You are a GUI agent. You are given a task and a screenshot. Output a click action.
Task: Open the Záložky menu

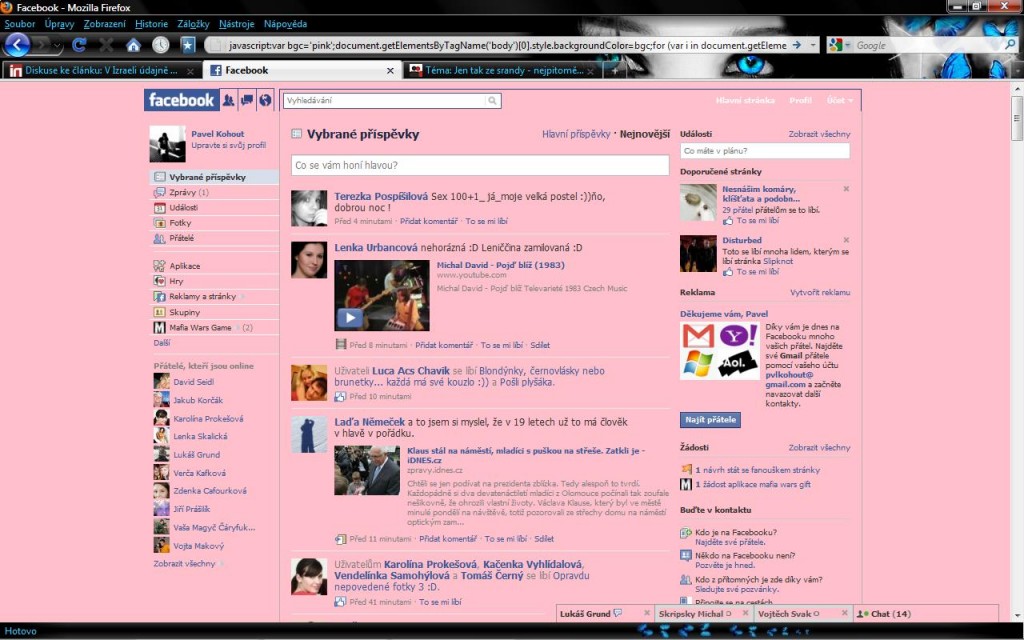[x=193, y=24]
